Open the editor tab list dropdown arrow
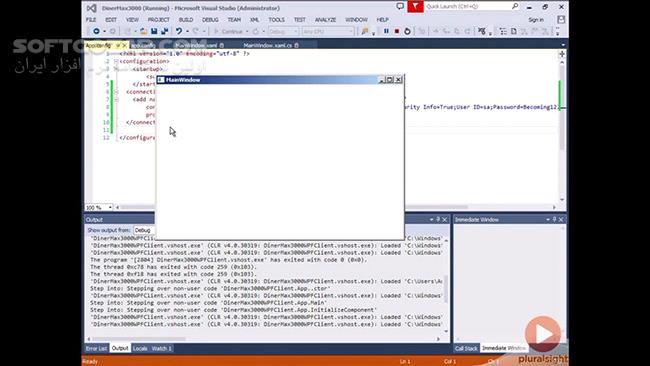This screenshot has height=366, width=650. click(x=563, y=45)
